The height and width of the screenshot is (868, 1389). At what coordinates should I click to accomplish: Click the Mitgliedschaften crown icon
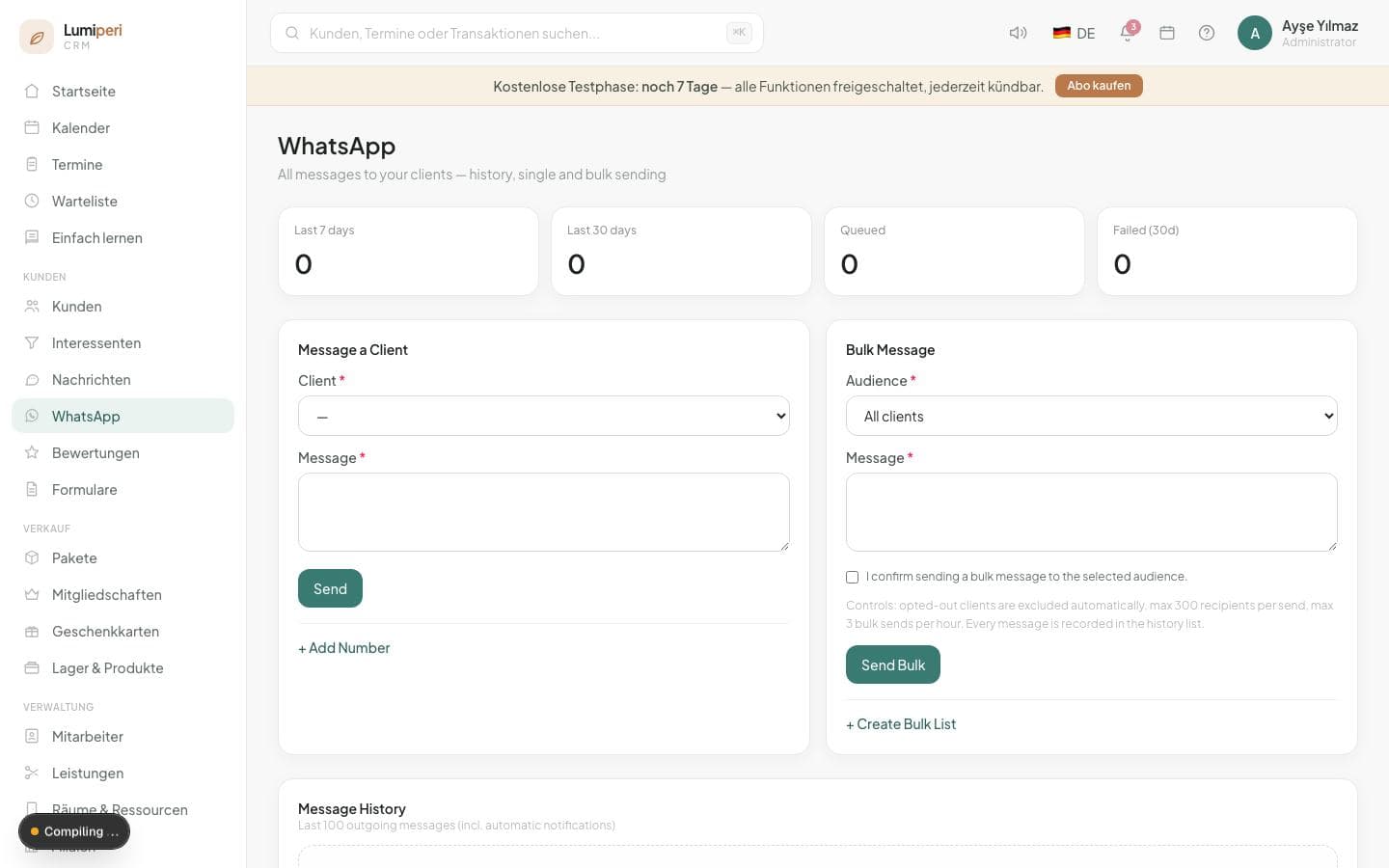pyautogui.click(x=32, y=595)
